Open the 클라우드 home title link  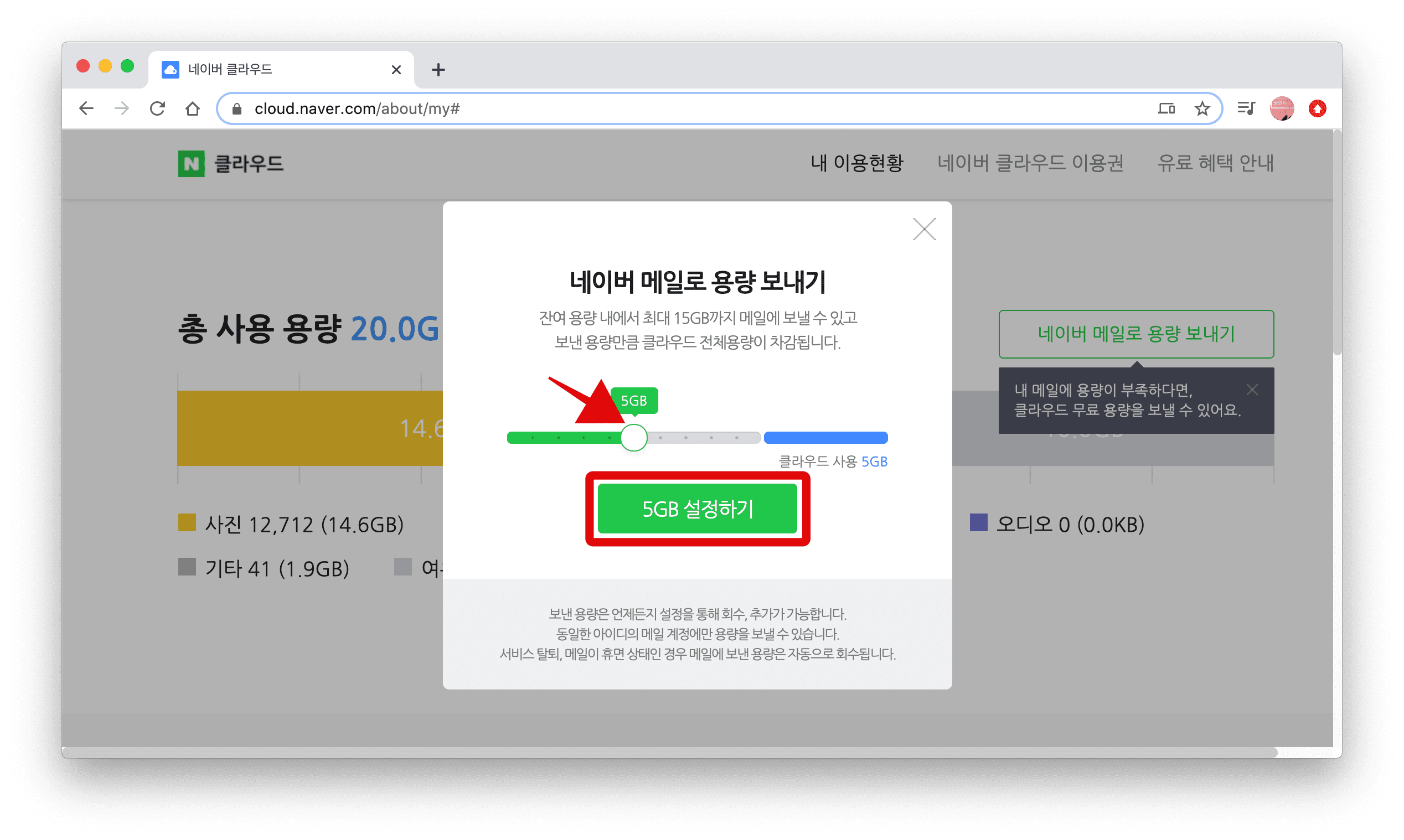248,164
